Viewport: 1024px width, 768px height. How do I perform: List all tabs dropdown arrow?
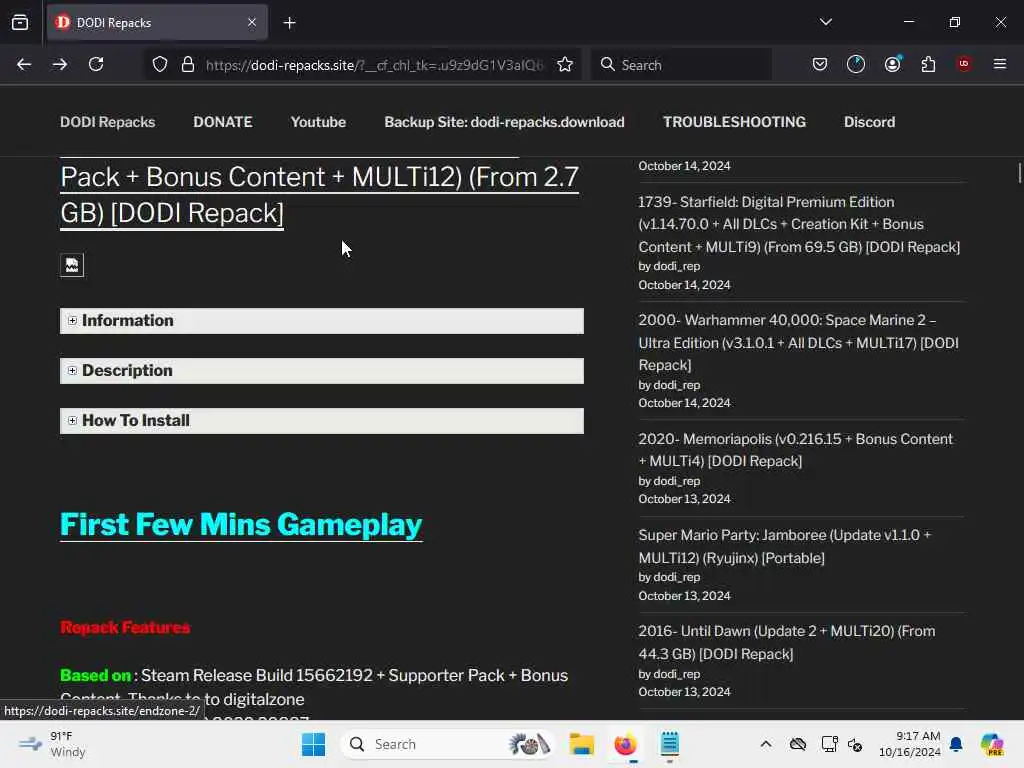(826, 22)
